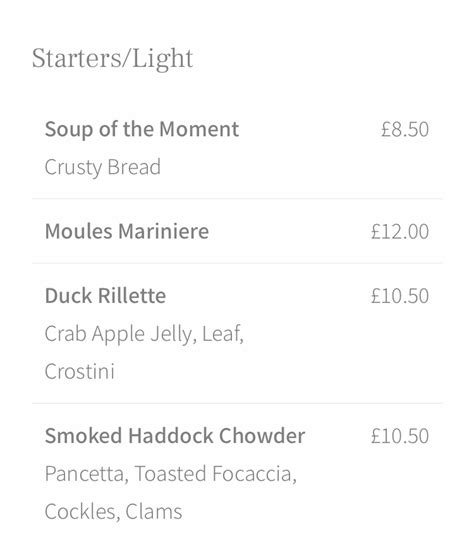Click the word Mariniere in the mussels title
The image size is (474, 544).
163,231
